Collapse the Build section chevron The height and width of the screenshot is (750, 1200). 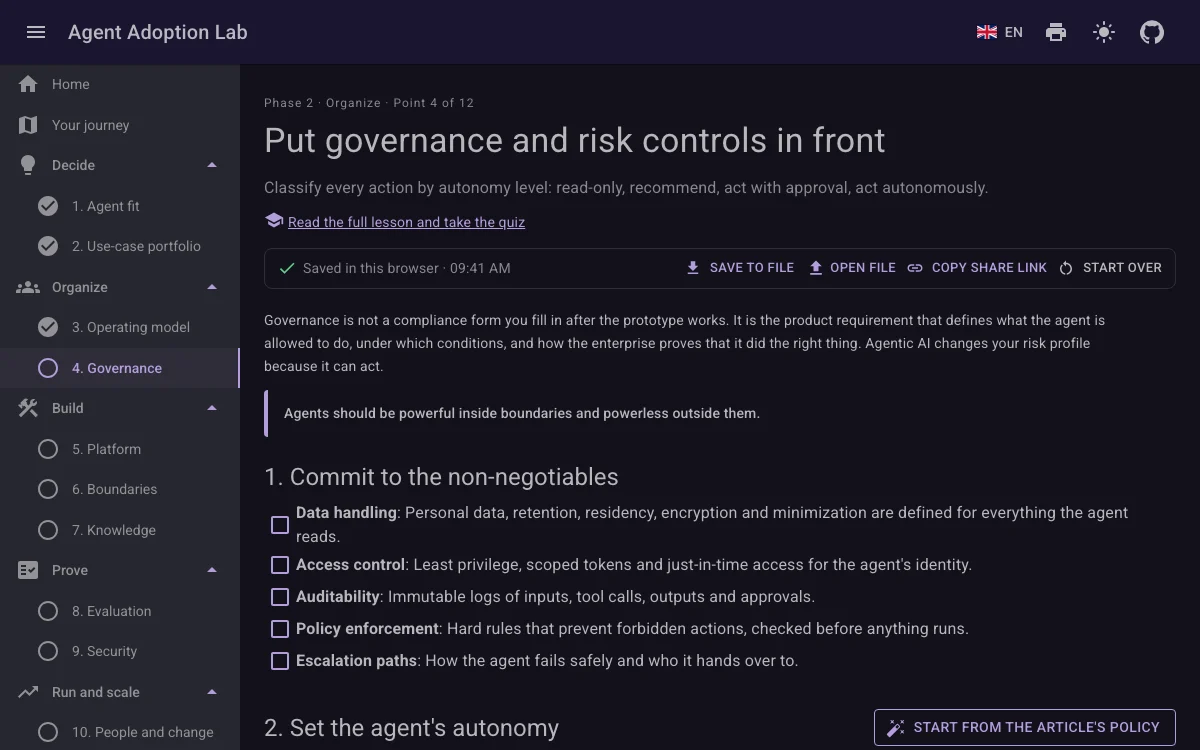tap(212, 408)
